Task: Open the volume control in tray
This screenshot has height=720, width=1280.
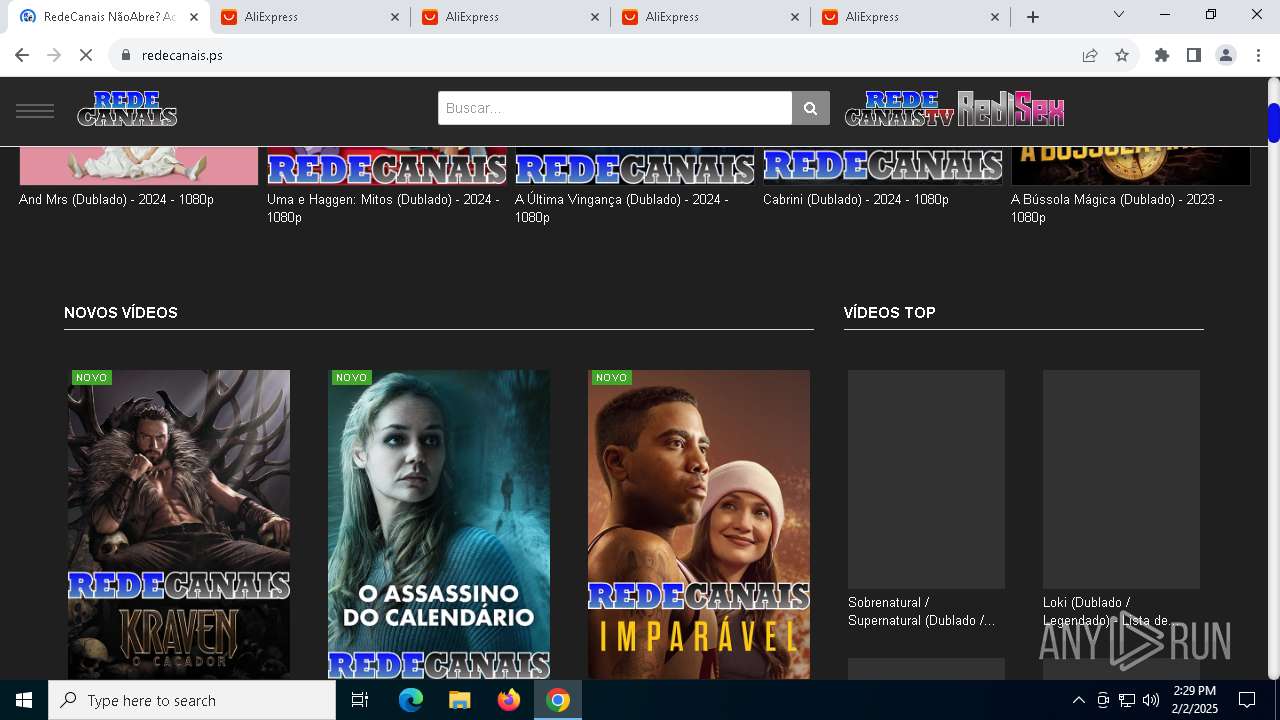Action: tap(1151, 700)
